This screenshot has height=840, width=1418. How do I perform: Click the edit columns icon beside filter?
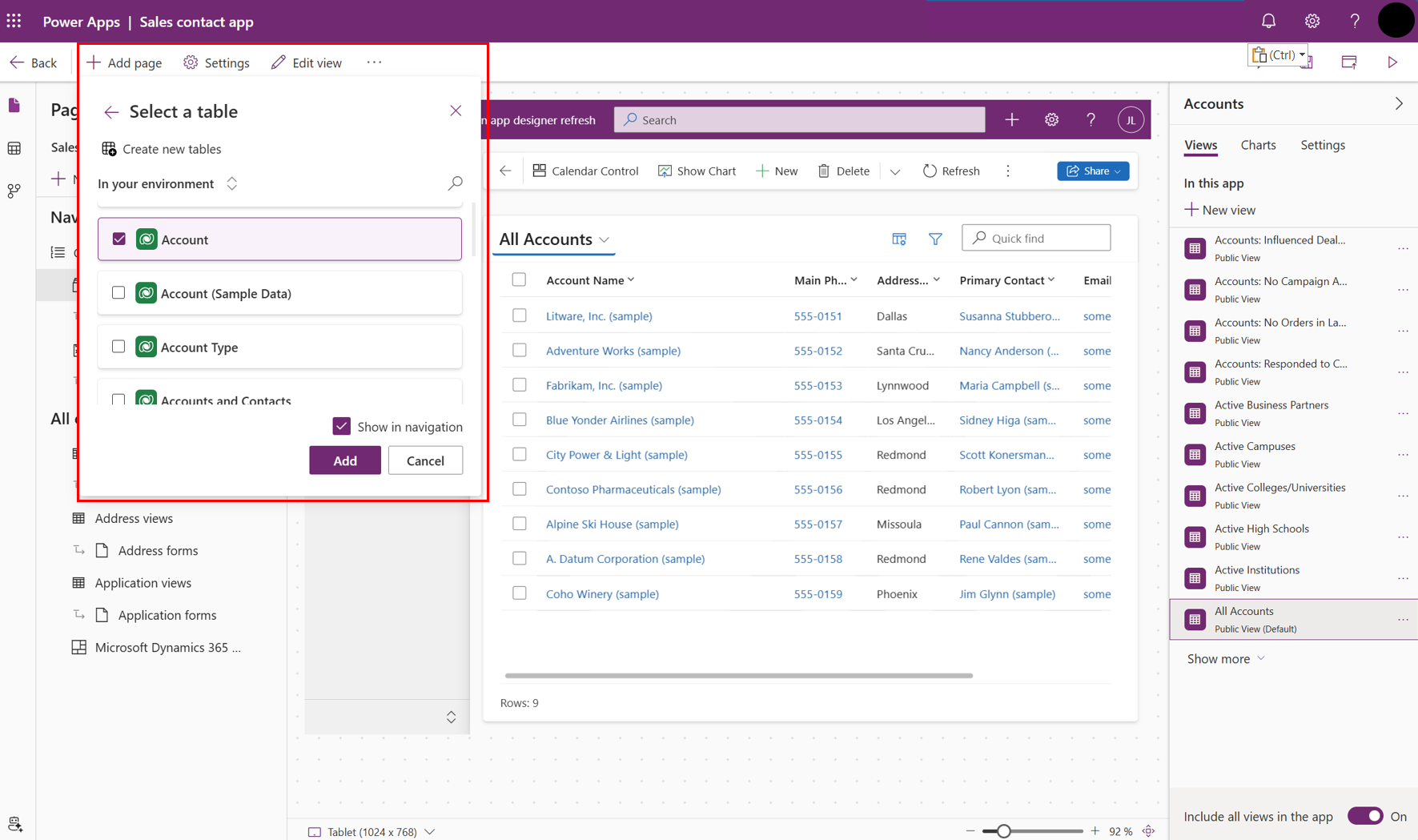point(899,239)
